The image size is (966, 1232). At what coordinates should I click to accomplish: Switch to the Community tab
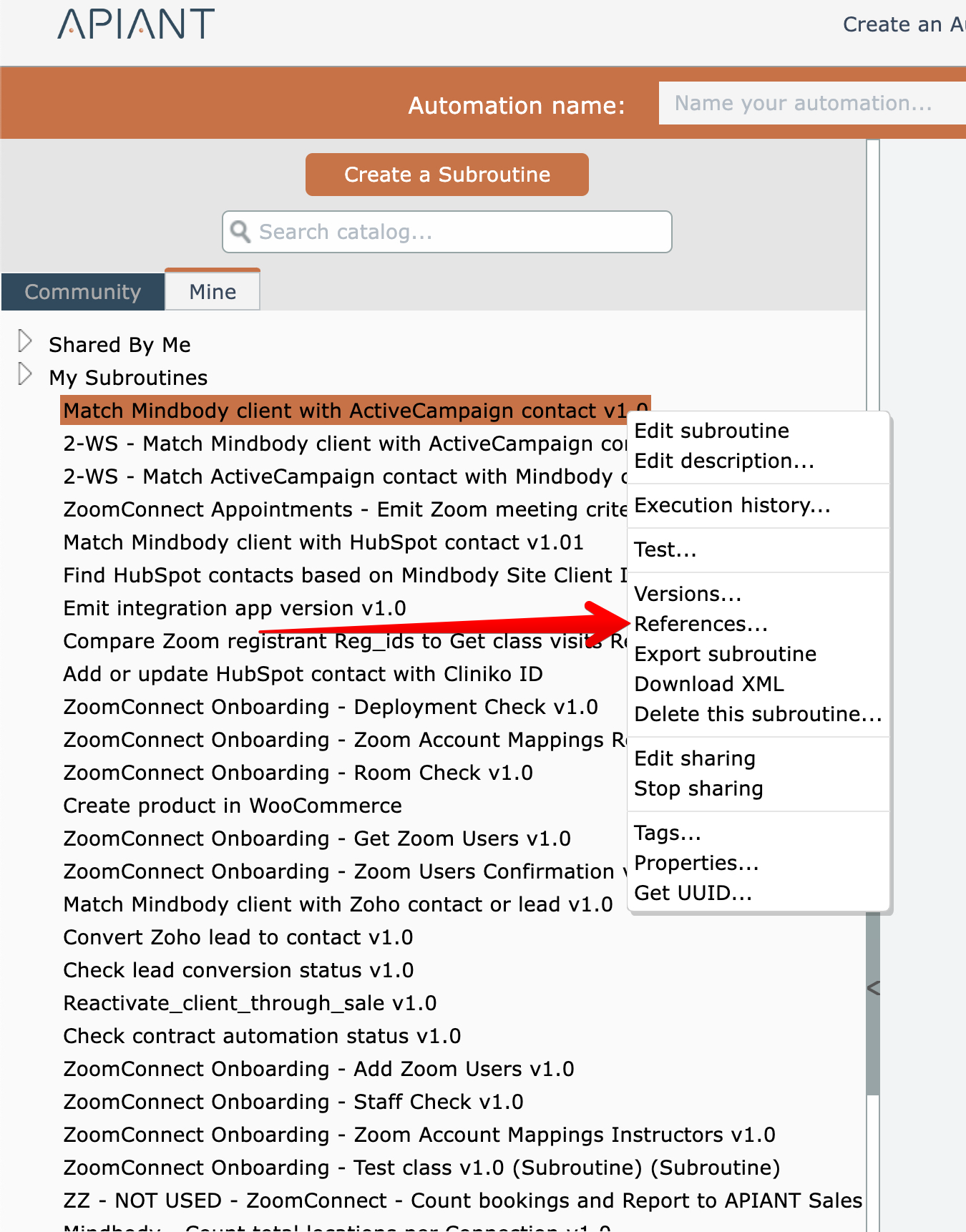(x=82, y=292)
